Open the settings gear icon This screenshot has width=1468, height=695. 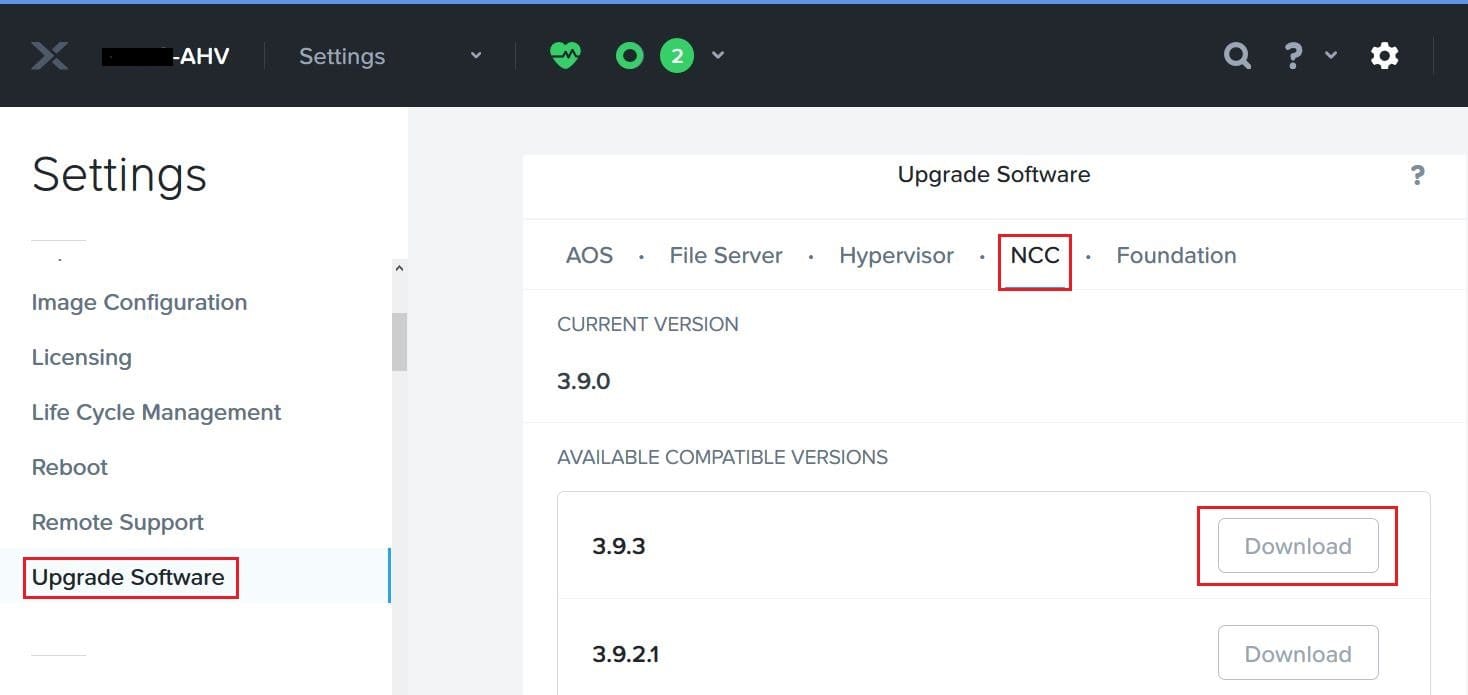click(1384, 56)
